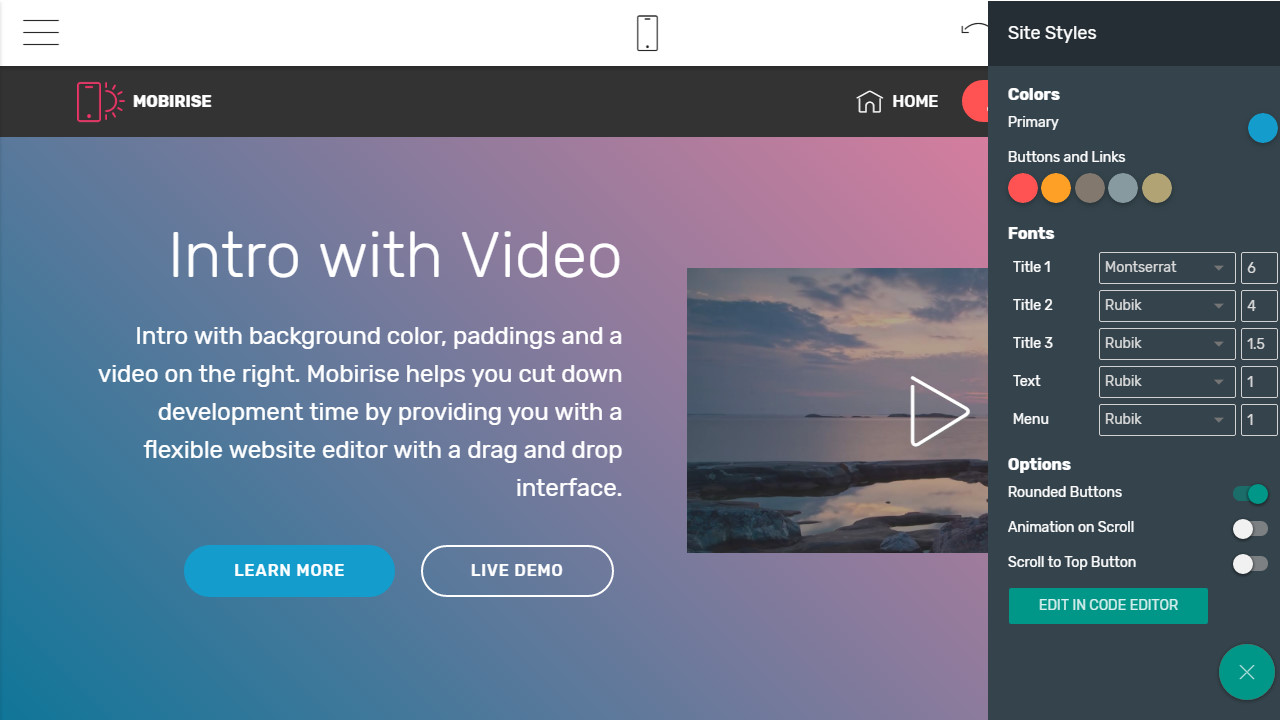Open Title 2 font dropdown

[x=1166, y=306]
